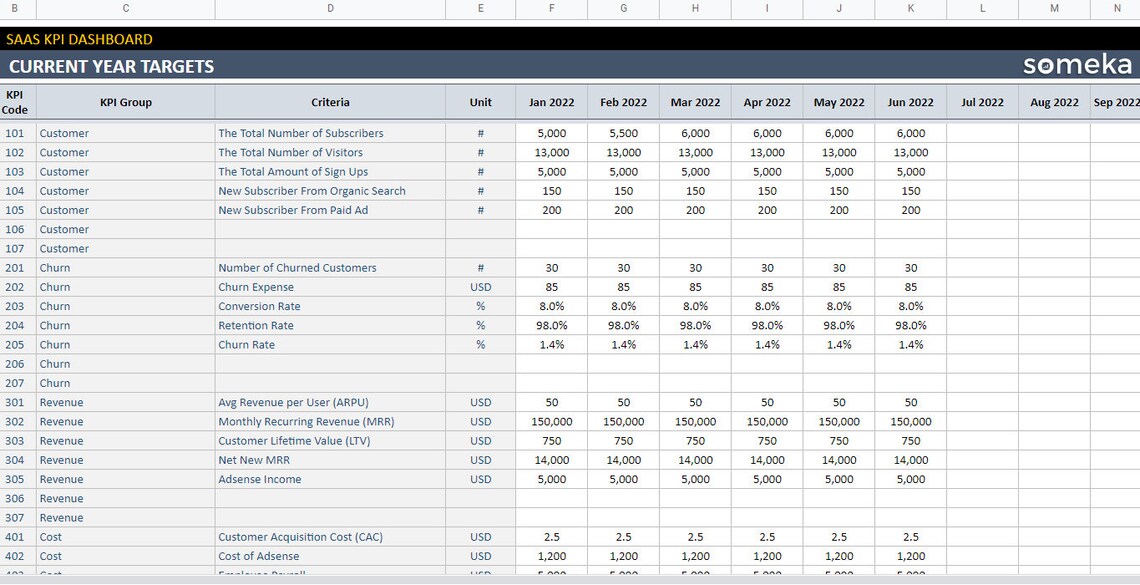Select the Mar 2022 MRR value of 150,000
1140x585 pixels.
(x=694, y=421)
